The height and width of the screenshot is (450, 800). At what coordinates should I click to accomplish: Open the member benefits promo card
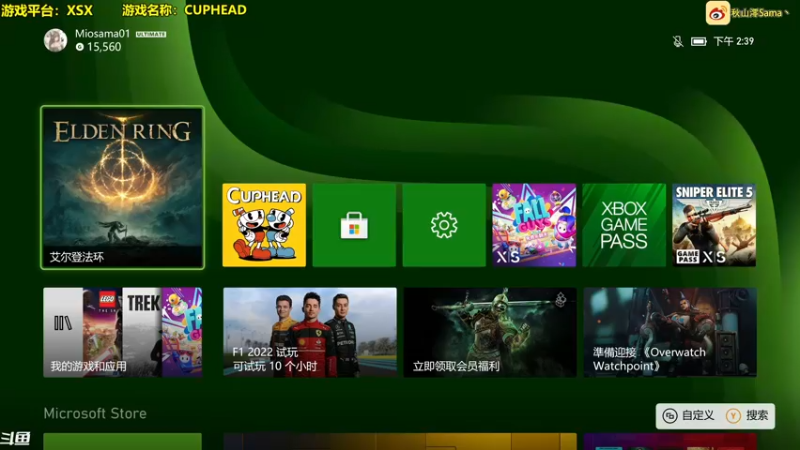(x=490, y=333)
